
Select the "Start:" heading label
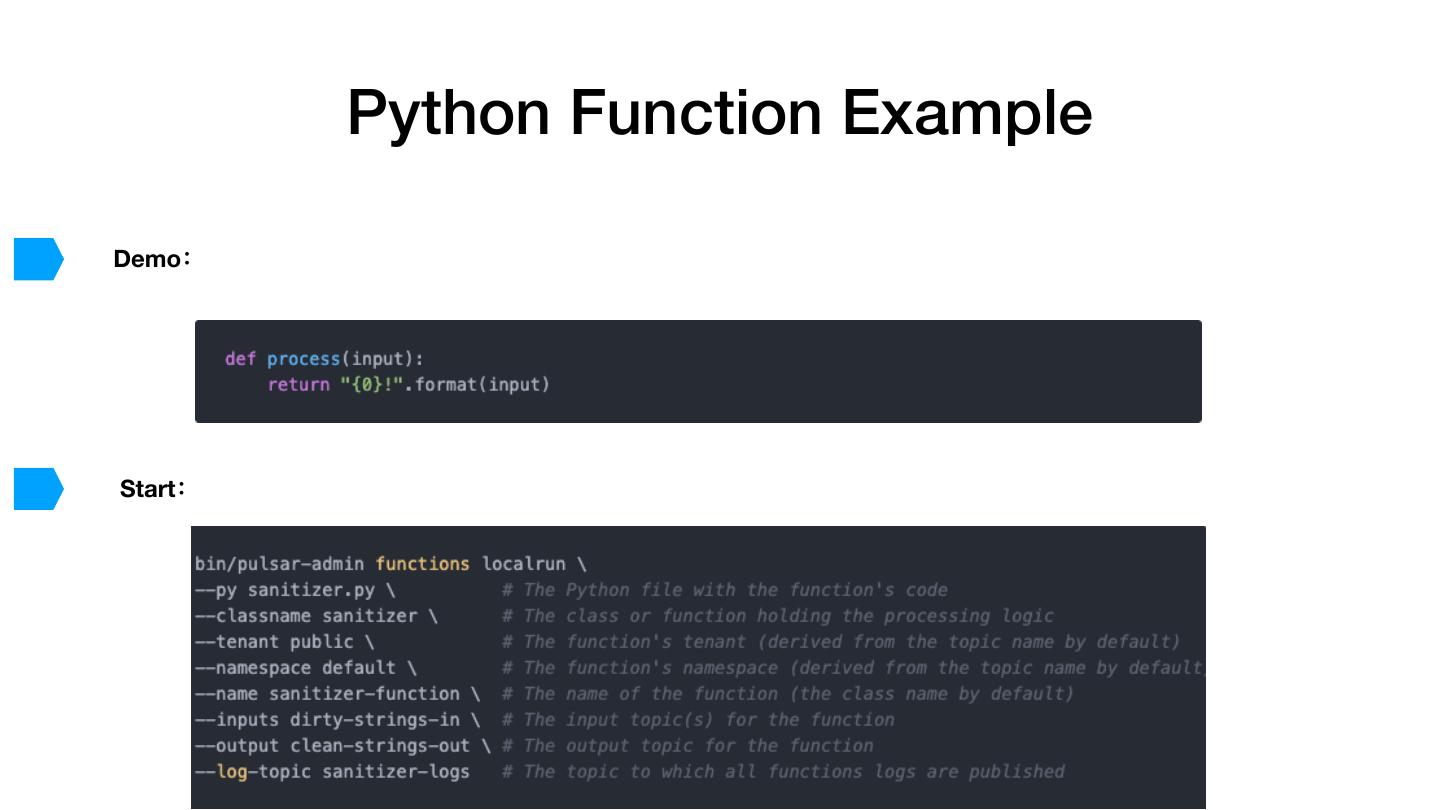point(153,489)
